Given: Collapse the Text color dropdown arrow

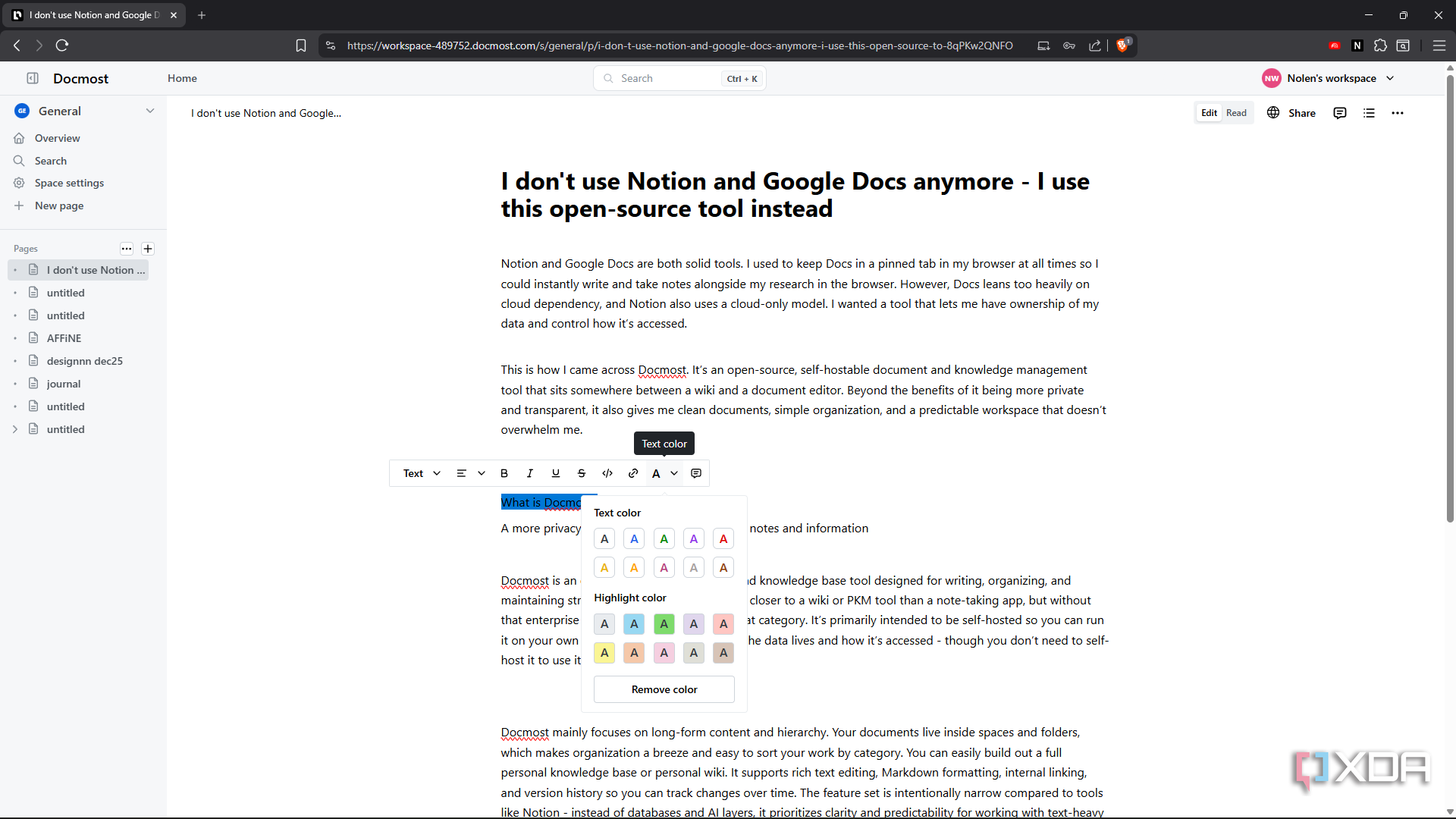Looking at the screenshot, I should click(674, 473).
